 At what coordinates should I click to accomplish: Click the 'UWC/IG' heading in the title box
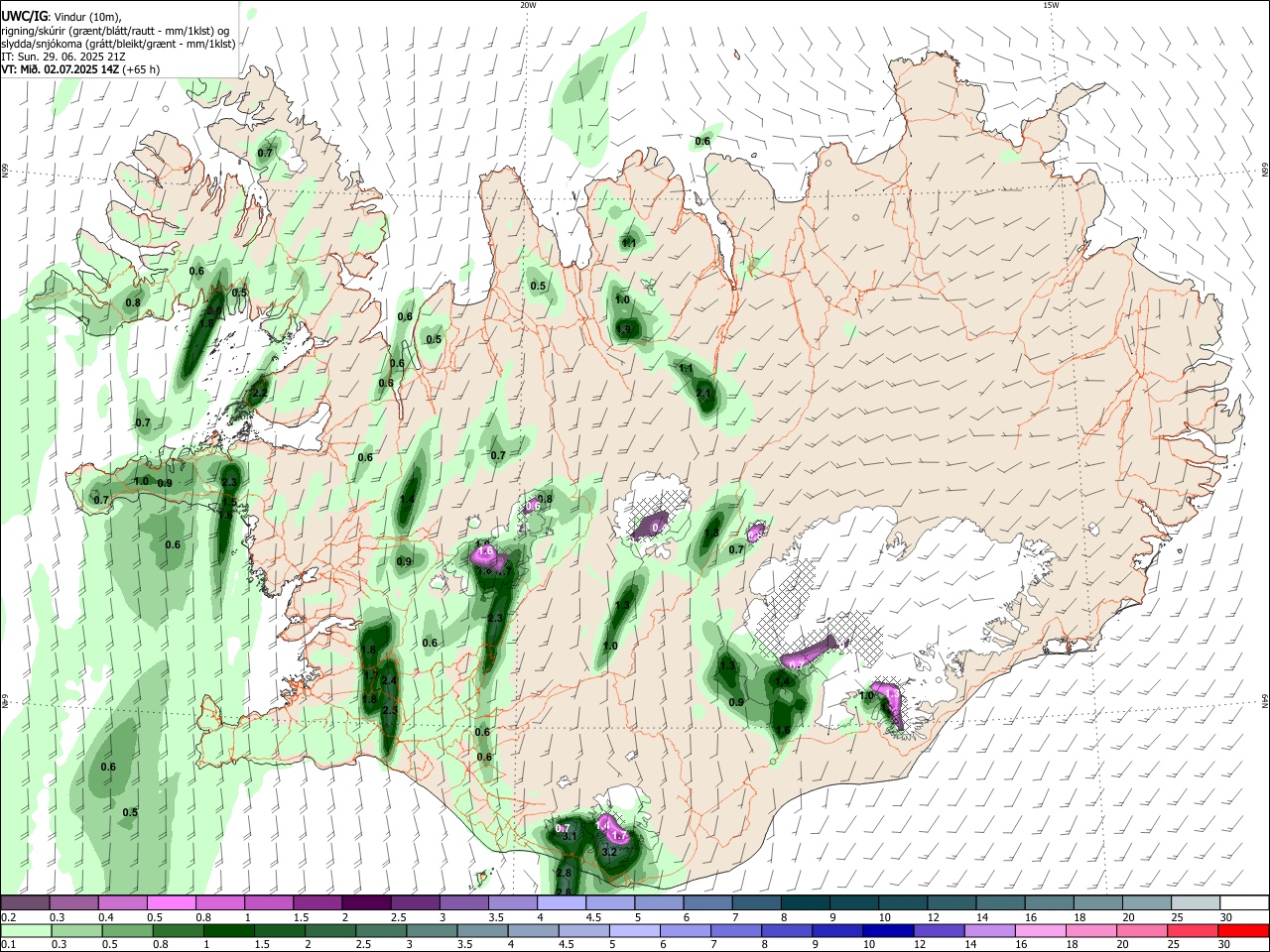[x=24, y=17]
